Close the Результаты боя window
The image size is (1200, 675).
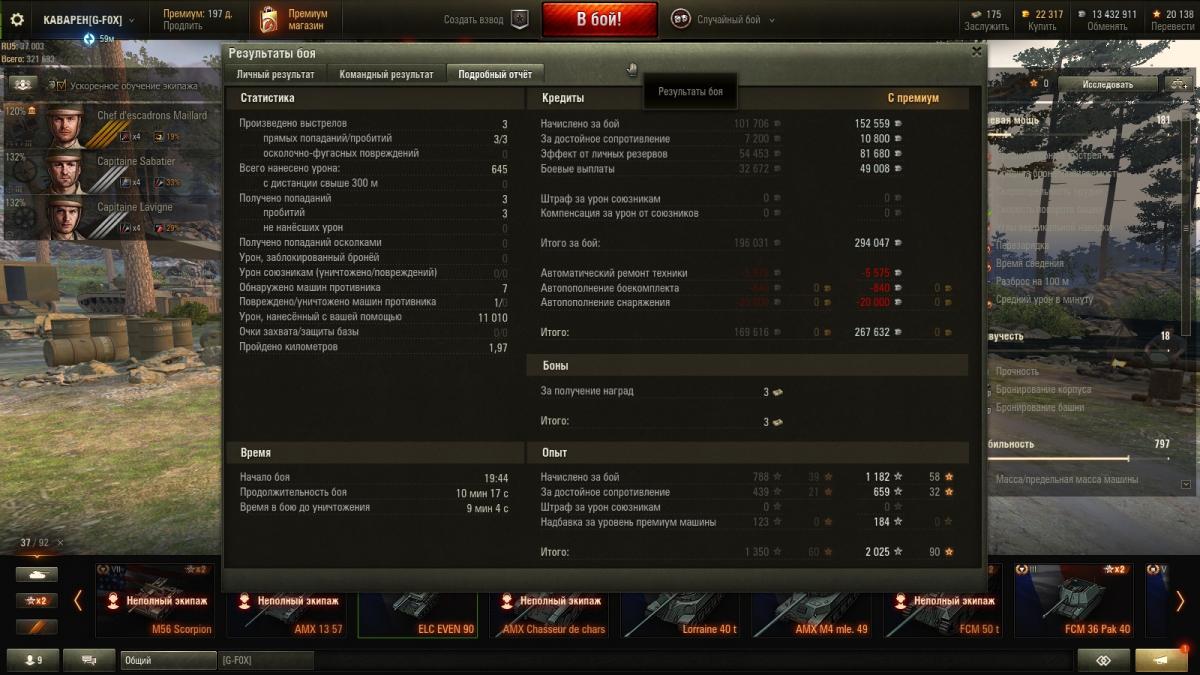click(x=977, y=51)
